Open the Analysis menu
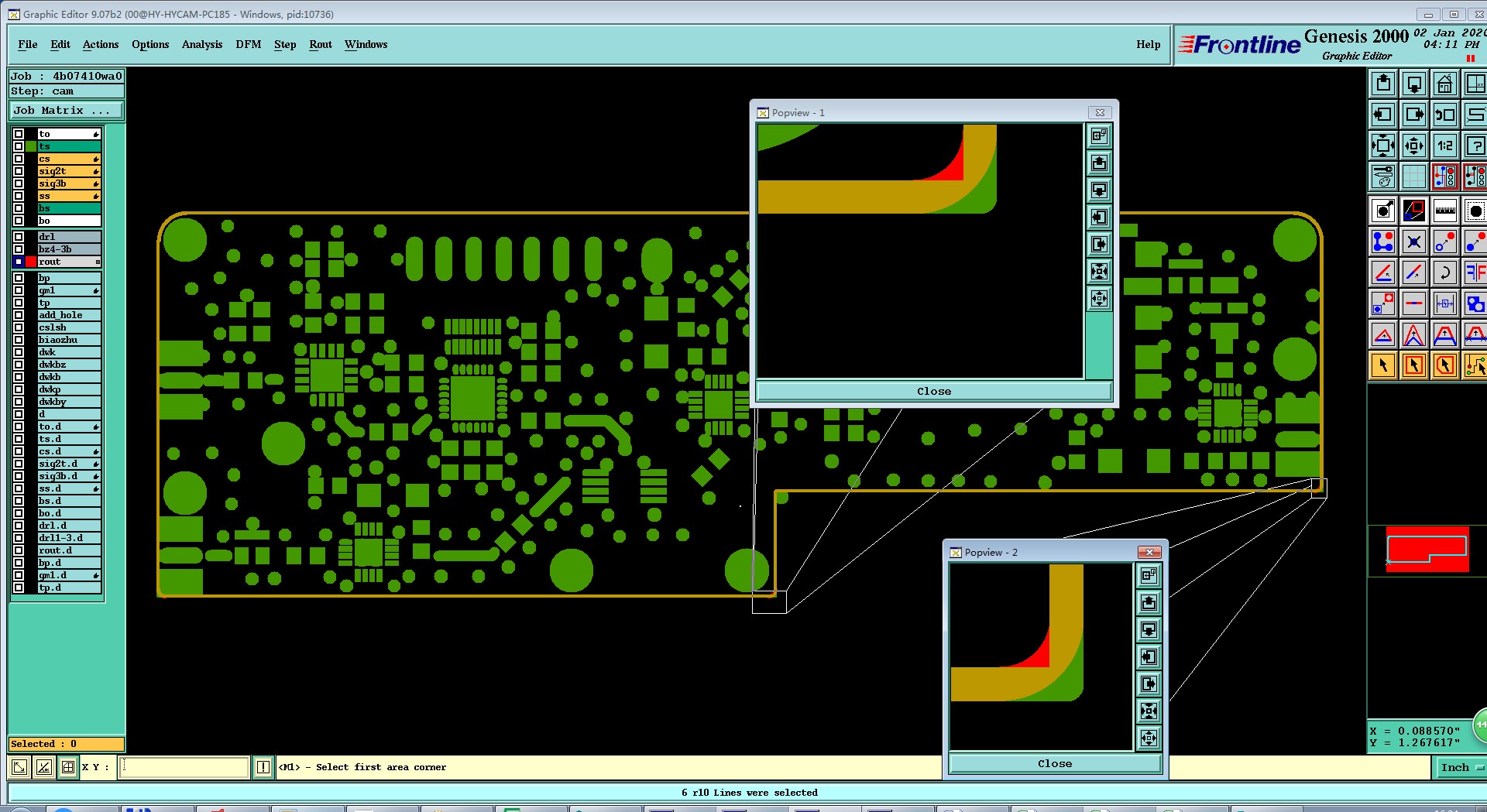This screenshot has height=812, width=1487. click(202, 44)
